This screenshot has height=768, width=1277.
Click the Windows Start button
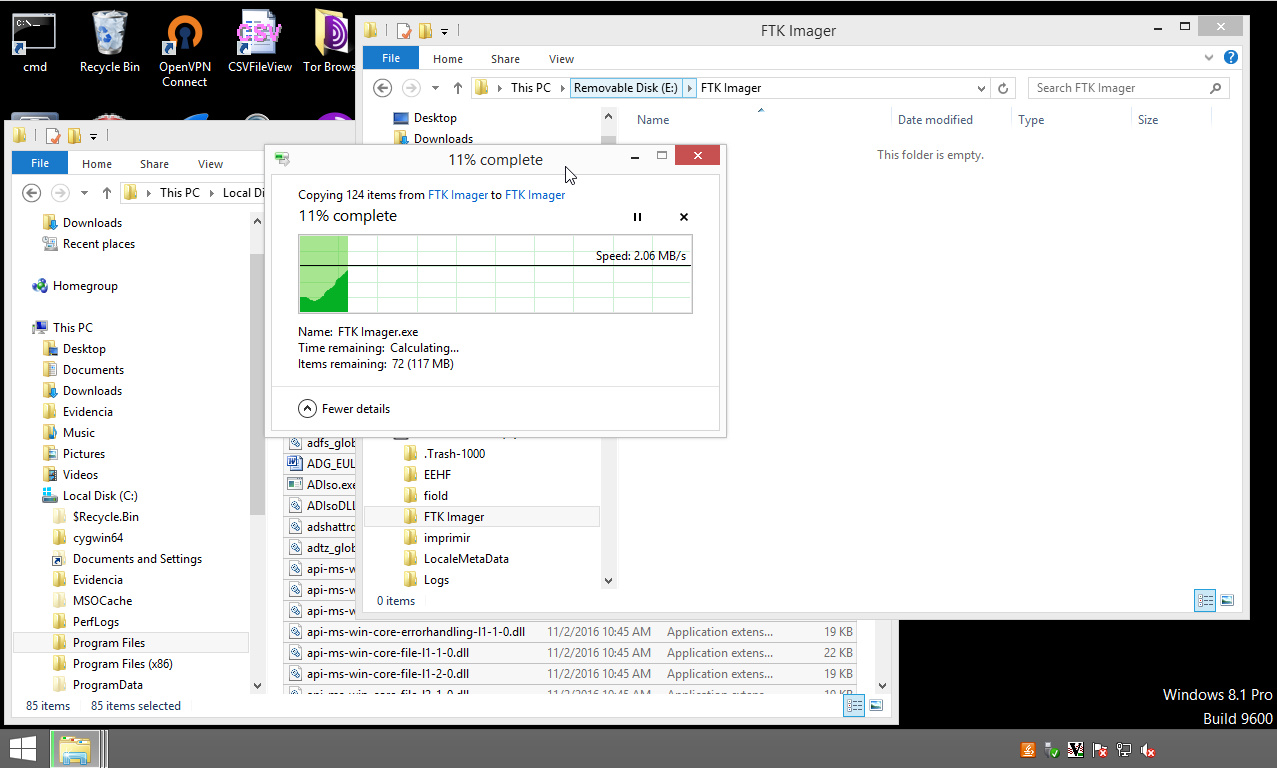pyautogui.click(x=23, y=749)
